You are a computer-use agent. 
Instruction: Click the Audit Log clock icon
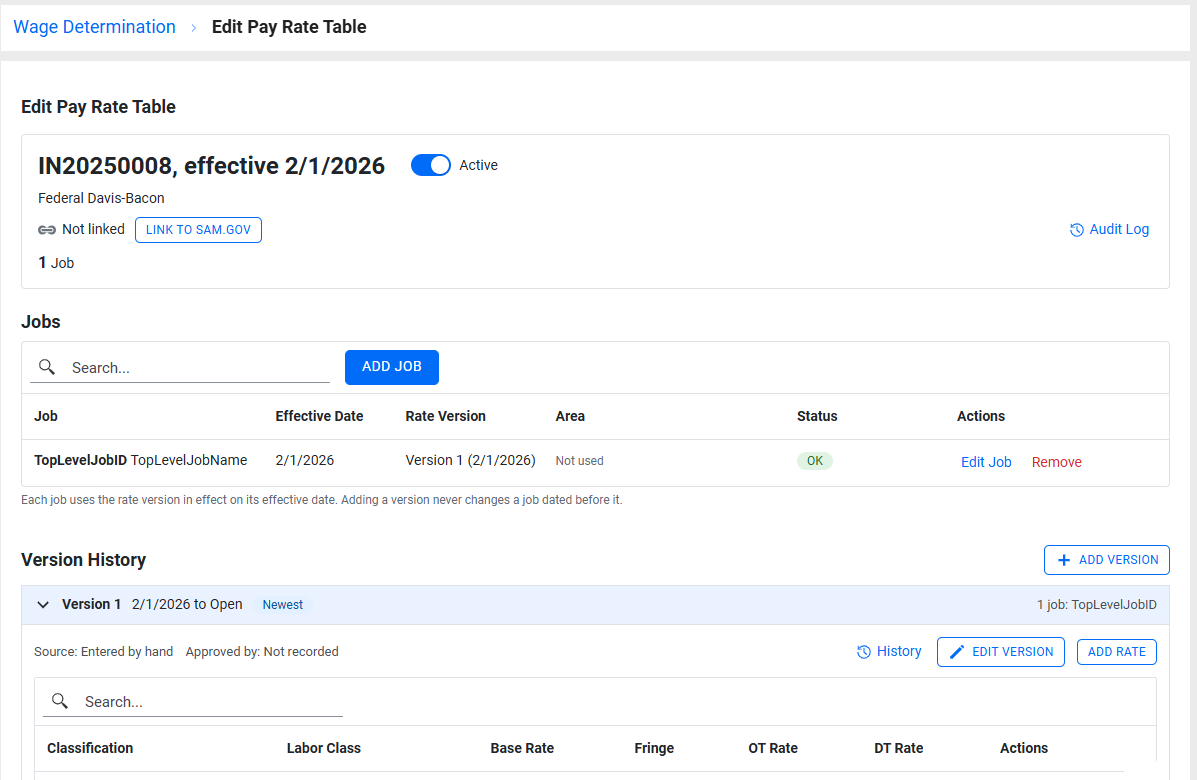click(x=1076, y=230)
